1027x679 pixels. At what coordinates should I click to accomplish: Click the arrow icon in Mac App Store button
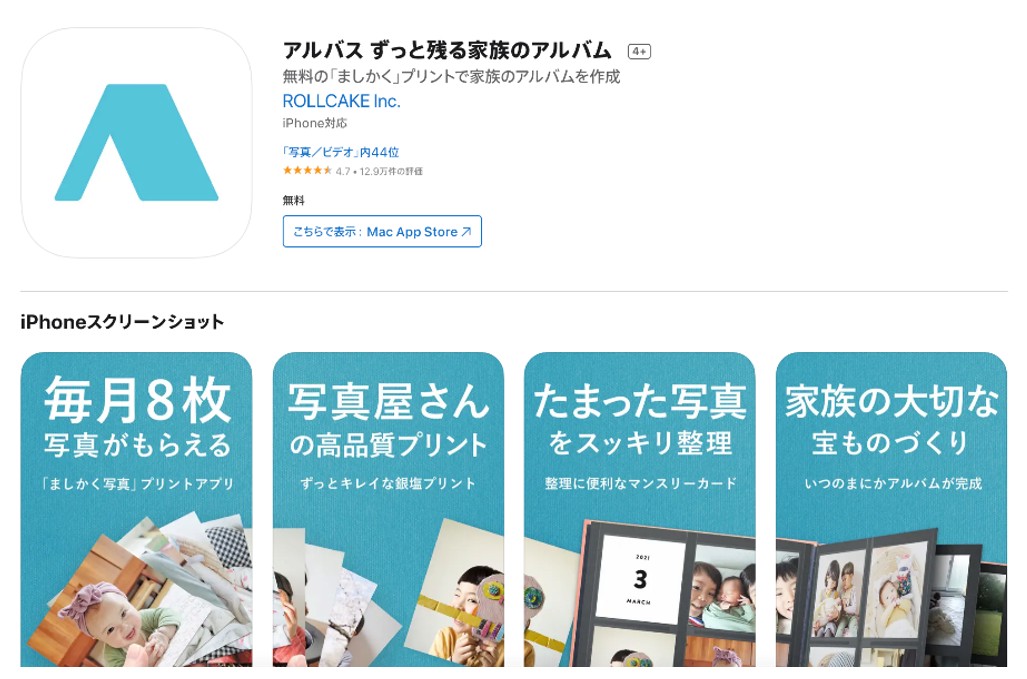pyautogui.click(x=466, y=232)
